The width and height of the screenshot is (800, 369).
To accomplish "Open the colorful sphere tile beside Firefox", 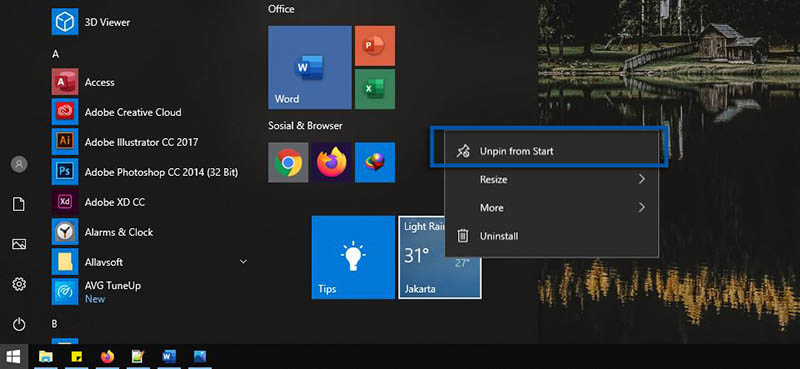I will (374, 162).
